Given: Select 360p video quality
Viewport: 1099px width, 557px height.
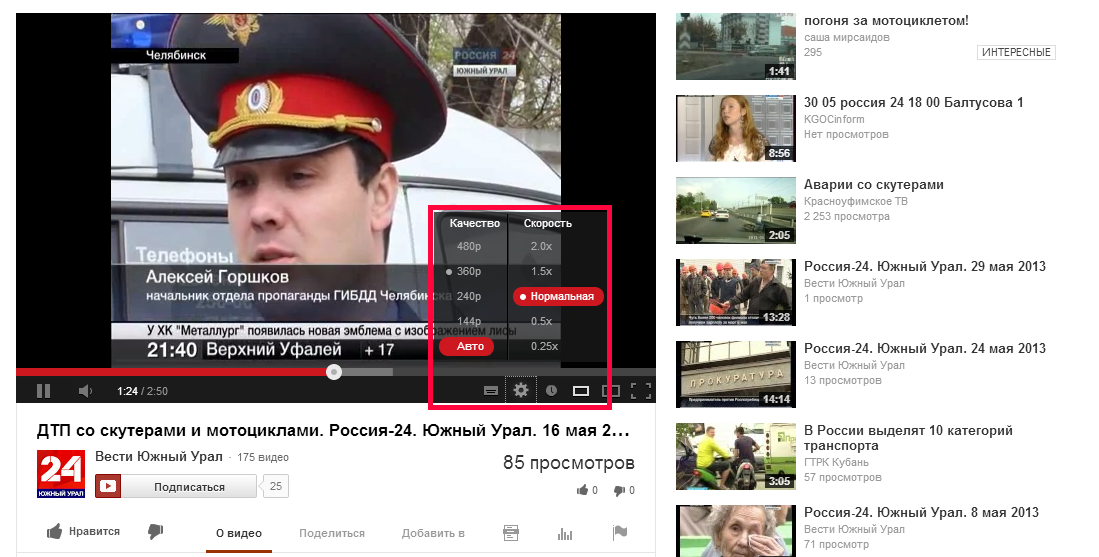Looking at the screenshot, I should click(469, 271).
